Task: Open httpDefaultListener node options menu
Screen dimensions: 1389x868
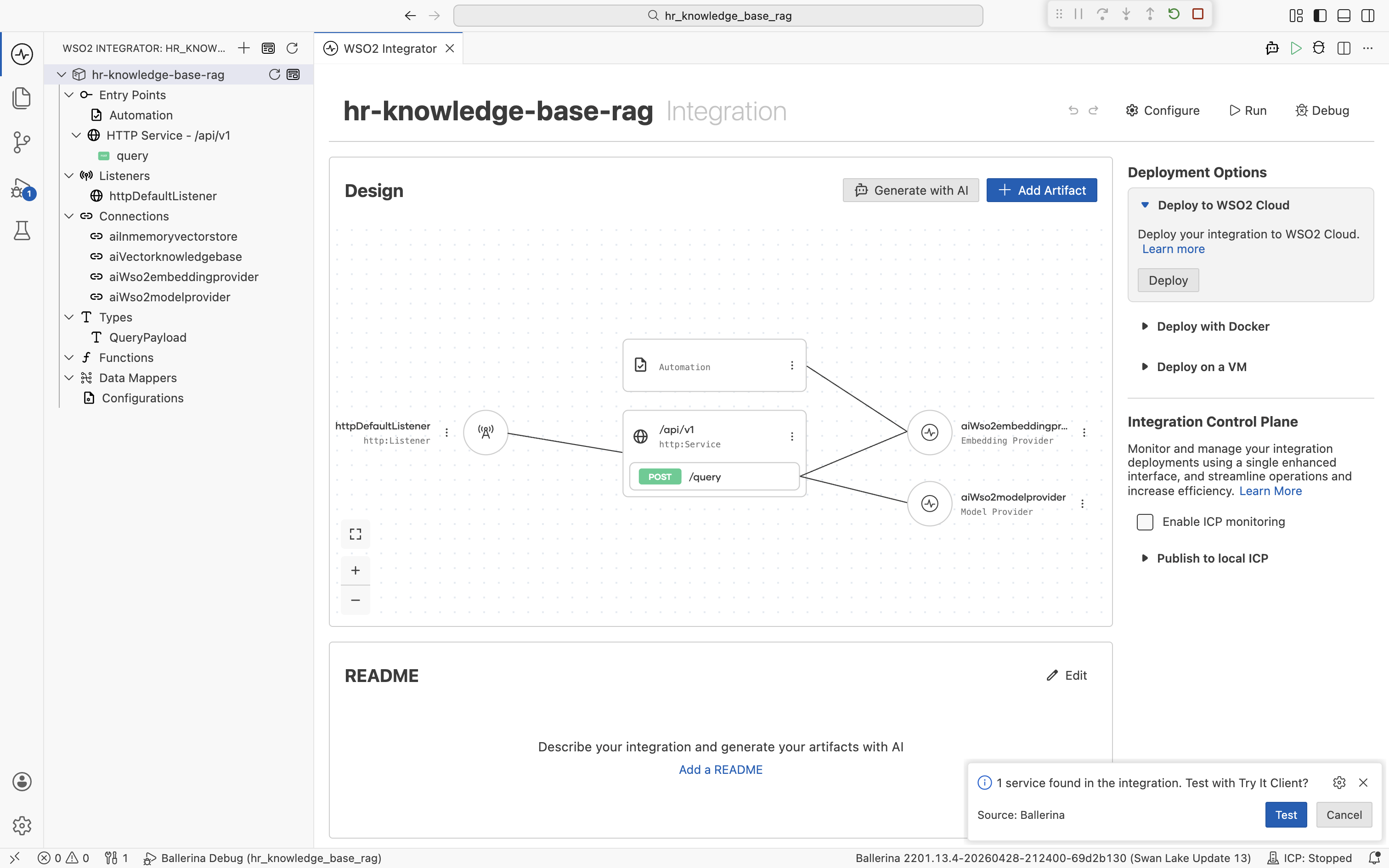Action: (x=446, y=433)
